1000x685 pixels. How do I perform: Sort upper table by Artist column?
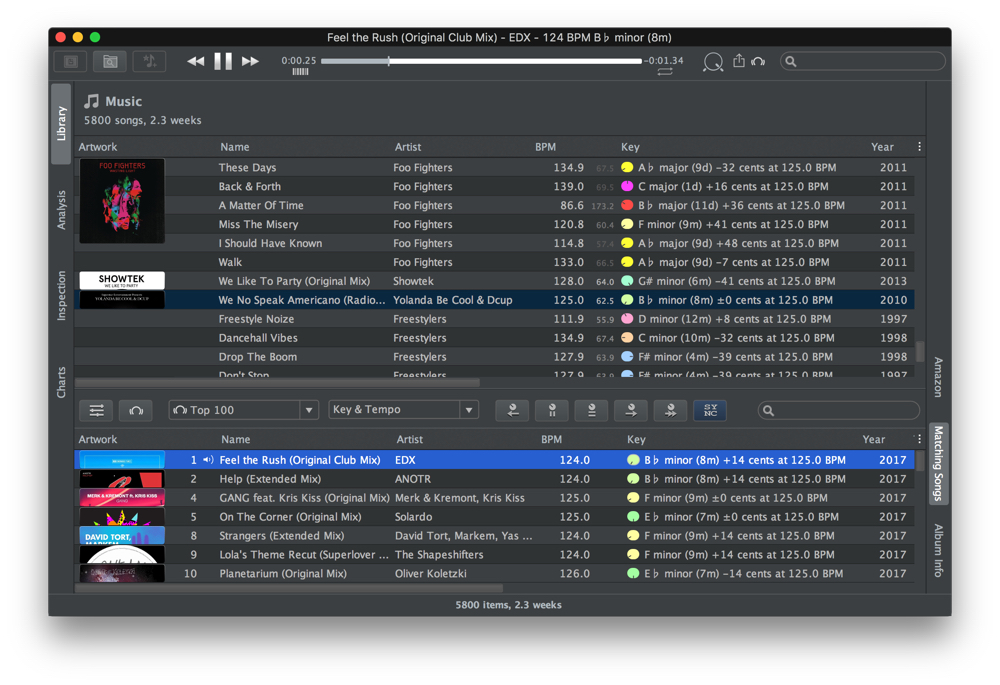[x=408, y=147]
